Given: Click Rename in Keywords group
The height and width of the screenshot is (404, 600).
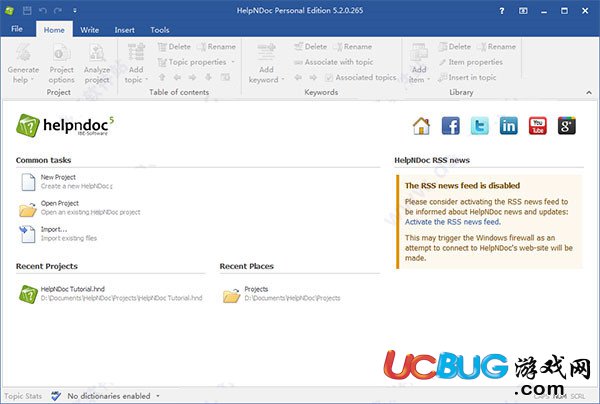Looking at the screenshot, I should pyautogui.click(x=353, y=47).
